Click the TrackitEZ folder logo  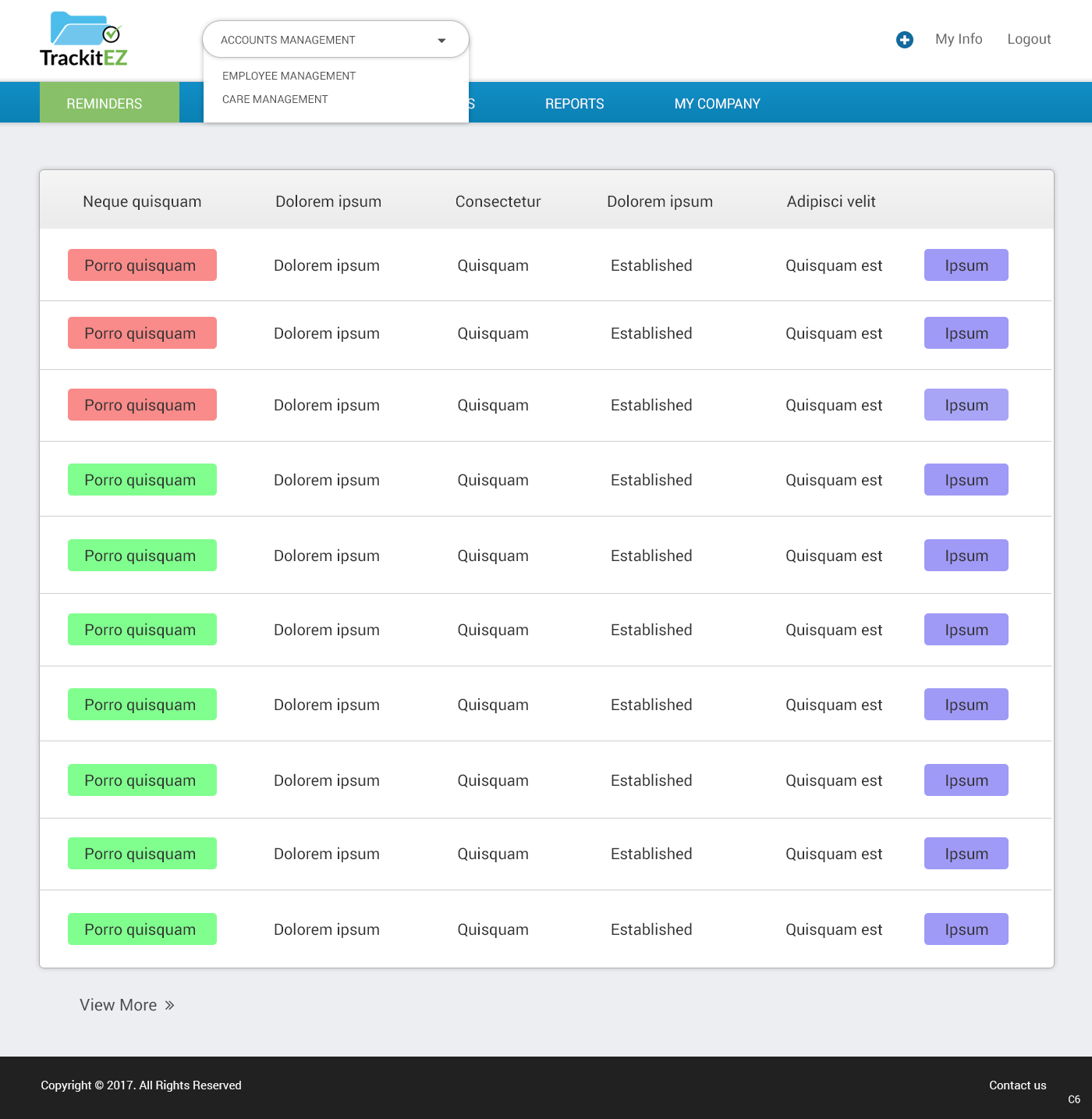[83, 39]
